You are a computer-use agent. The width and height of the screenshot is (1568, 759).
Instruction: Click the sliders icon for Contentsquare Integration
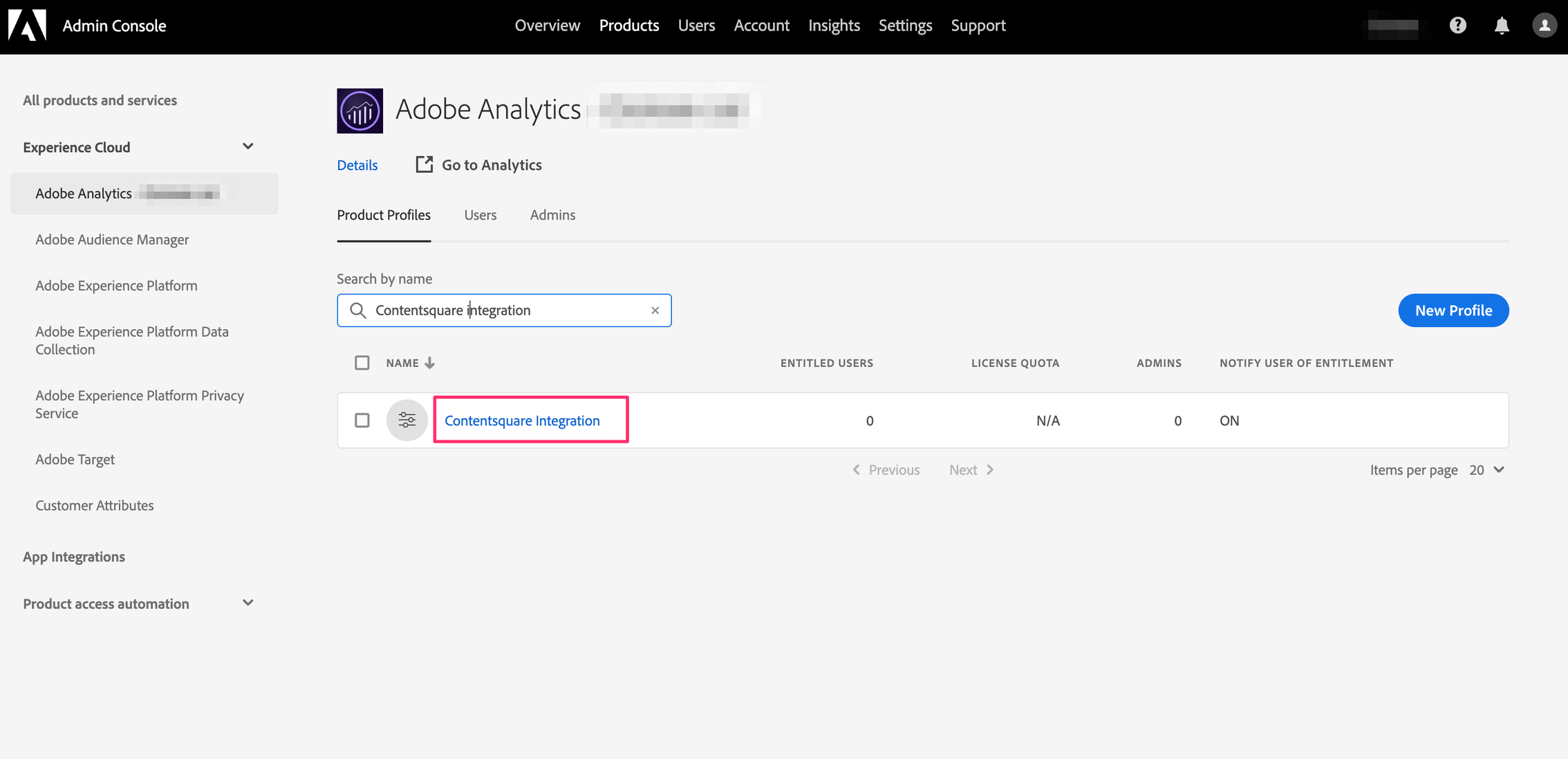(407, 420)
